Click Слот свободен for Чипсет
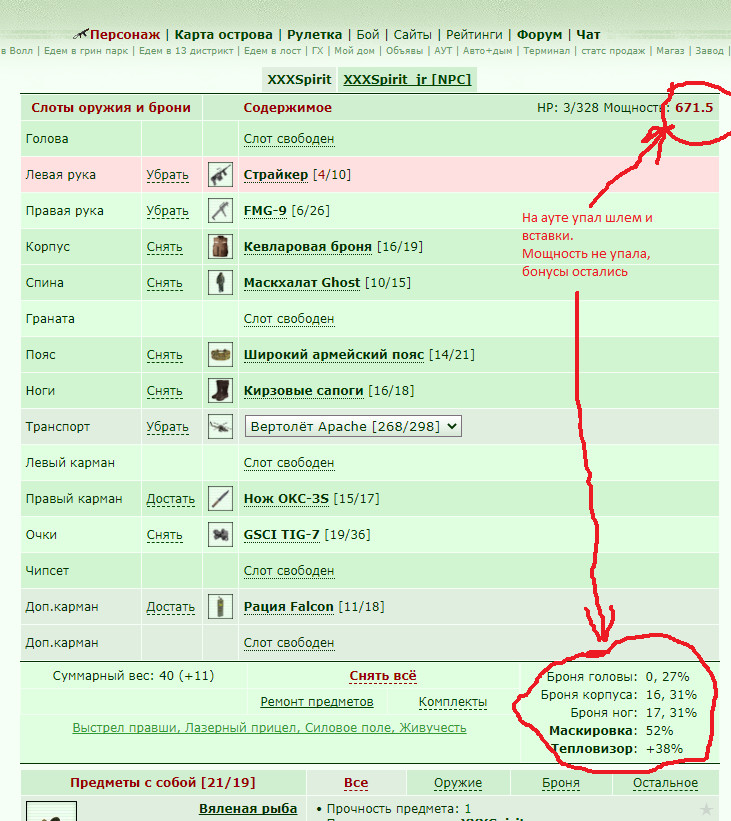 click(289, 571)
